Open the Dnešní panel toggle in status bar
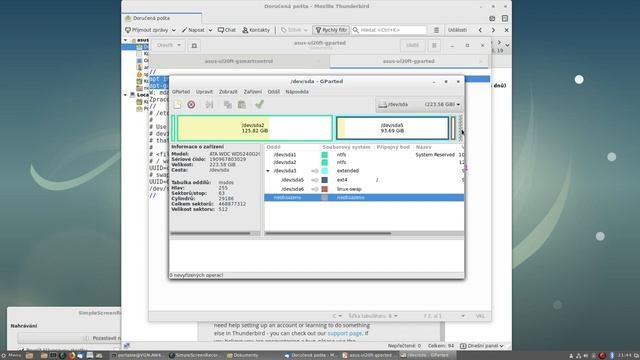The height and width of the screenshot is (360, 640). click(482, 346)
